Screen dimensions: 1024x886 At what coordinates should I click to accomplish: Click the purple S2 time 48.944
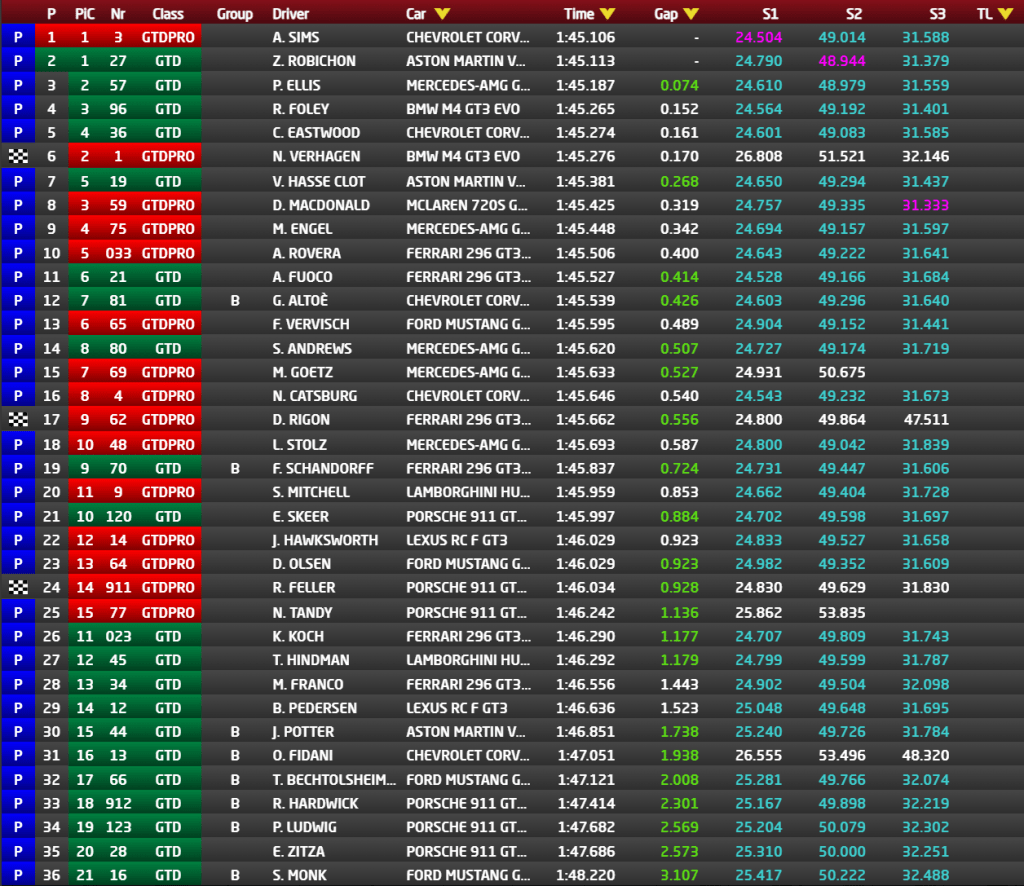coord(842,61)
